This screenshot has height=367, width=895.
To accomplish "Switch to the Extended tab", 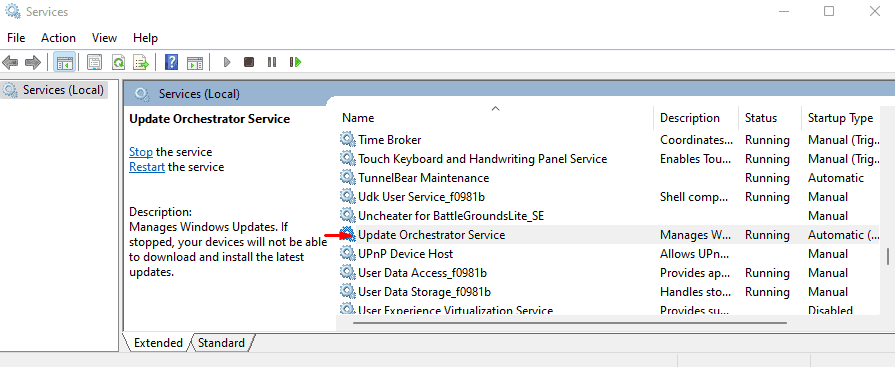I will 158,342.
